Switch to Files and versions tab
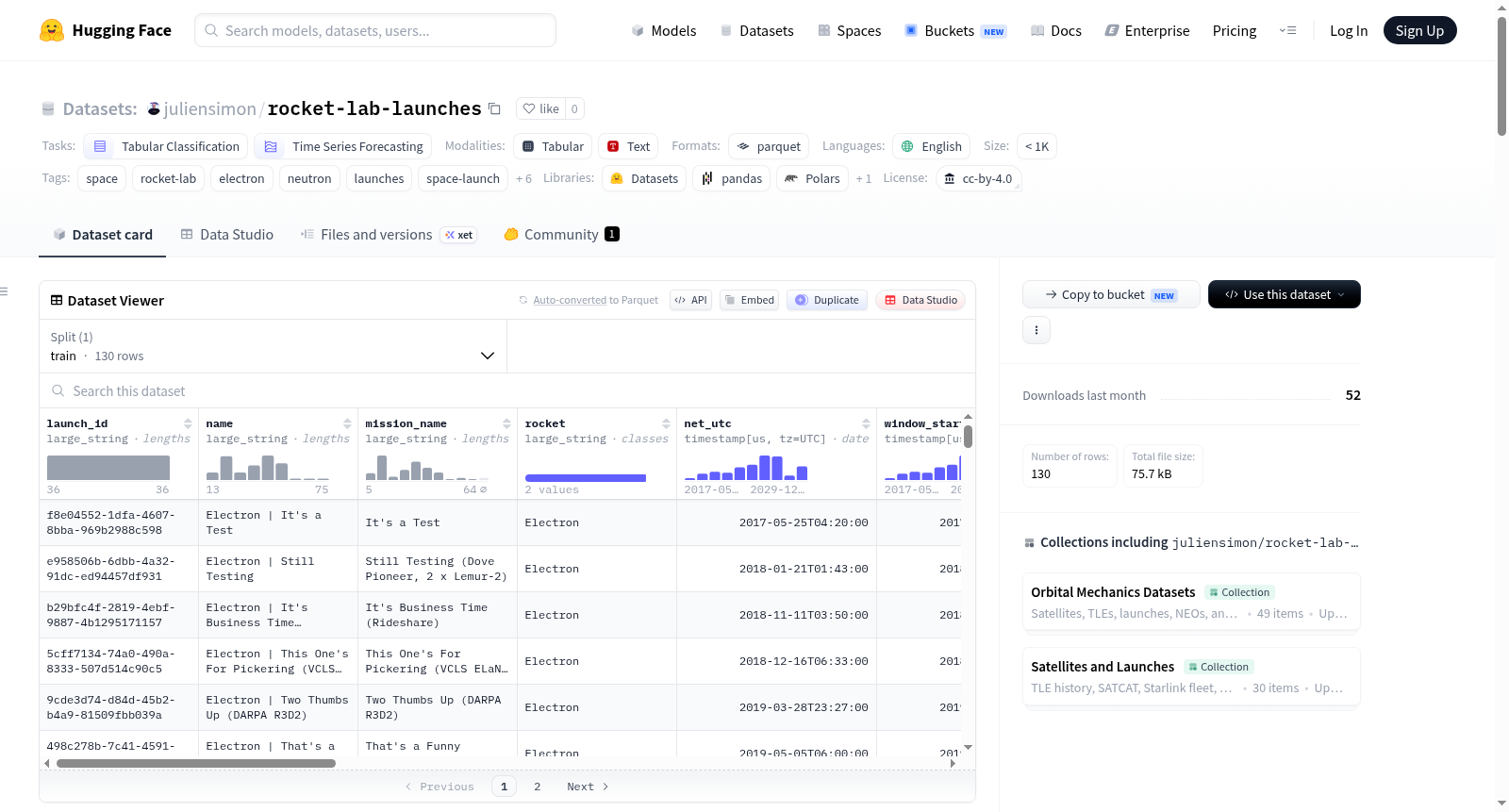1509x812 pixels. [389, 235]
